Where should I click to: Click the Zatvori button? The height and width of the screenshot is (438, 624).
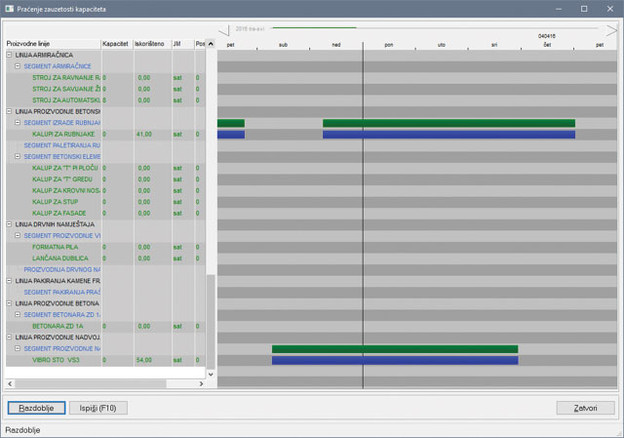tap(585, 408)
